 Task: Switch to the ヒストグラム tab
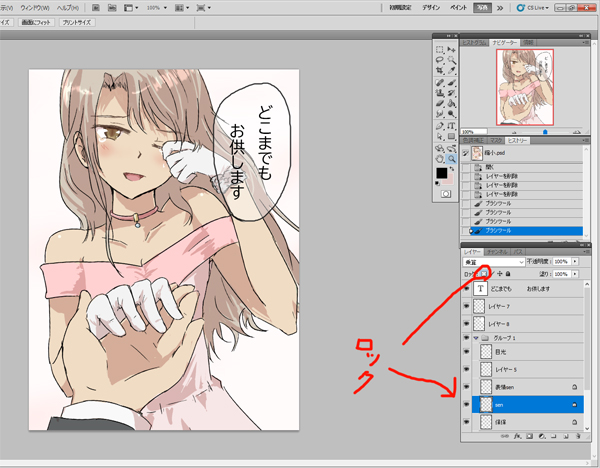point(474,43)
